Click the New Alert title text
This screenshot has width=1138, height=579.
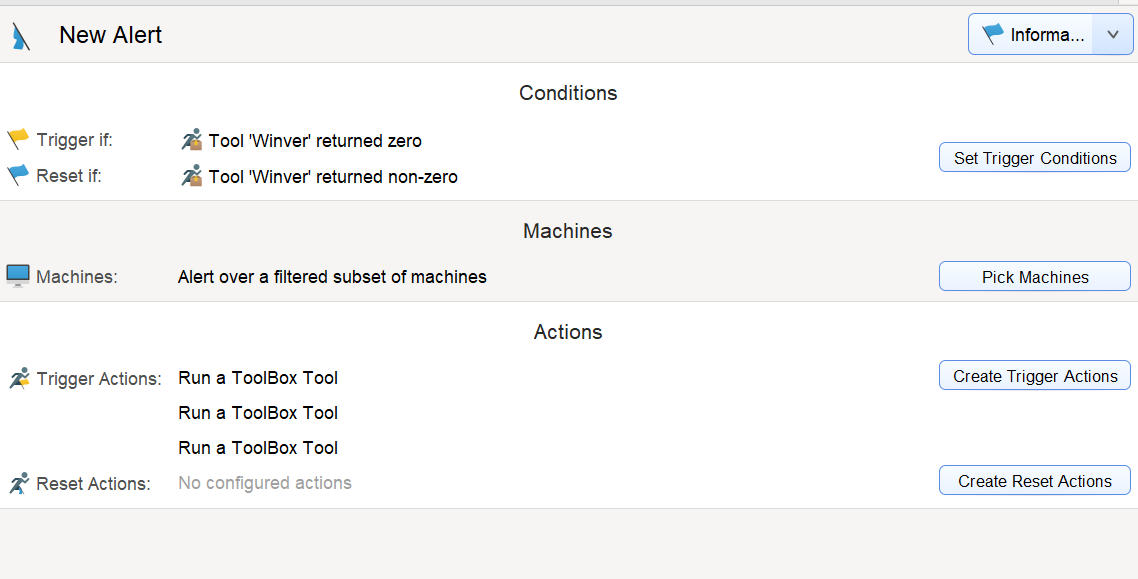click(110, 35)
